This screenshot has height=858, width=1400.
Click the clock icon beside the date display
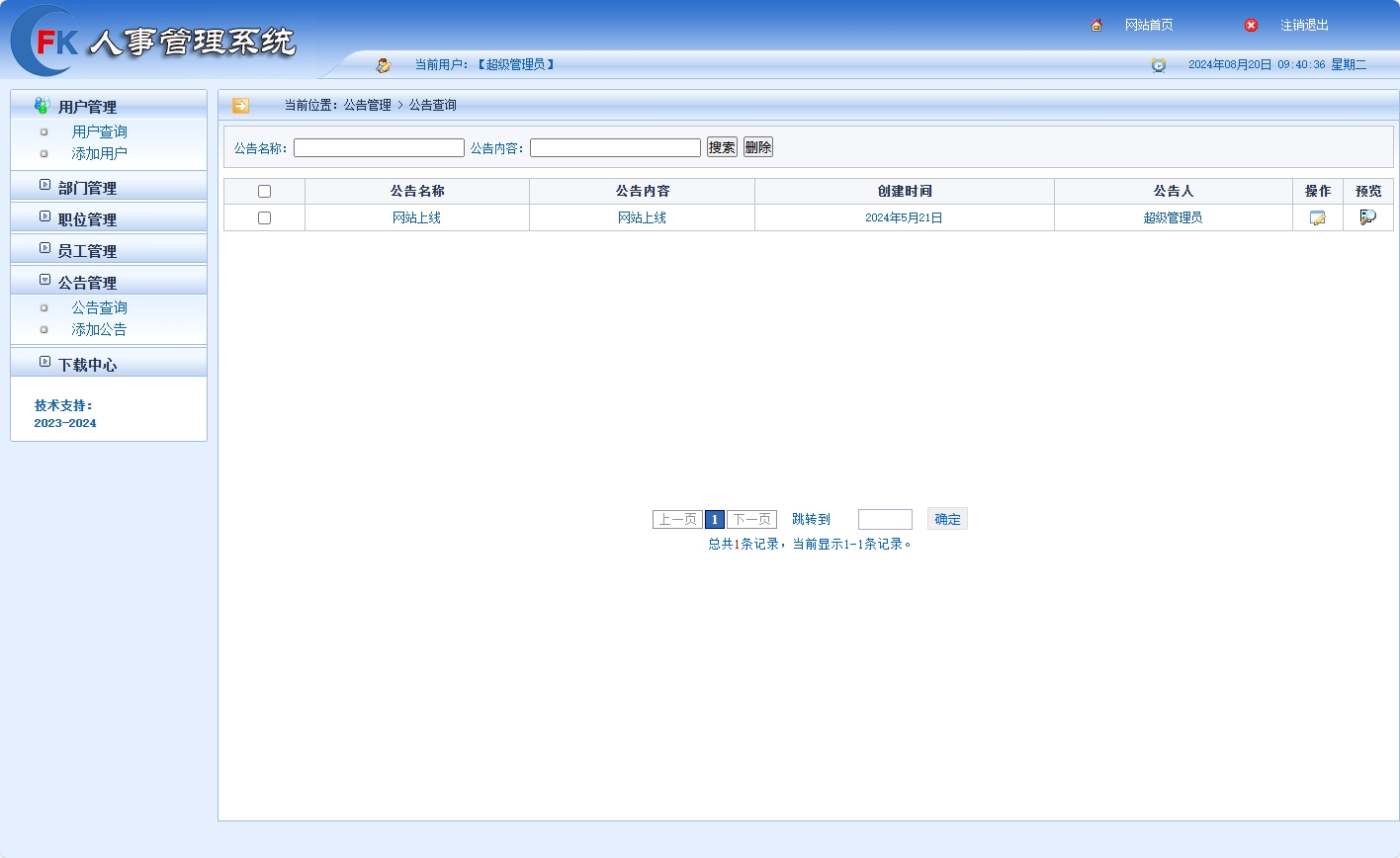[x=1158, y=64]
